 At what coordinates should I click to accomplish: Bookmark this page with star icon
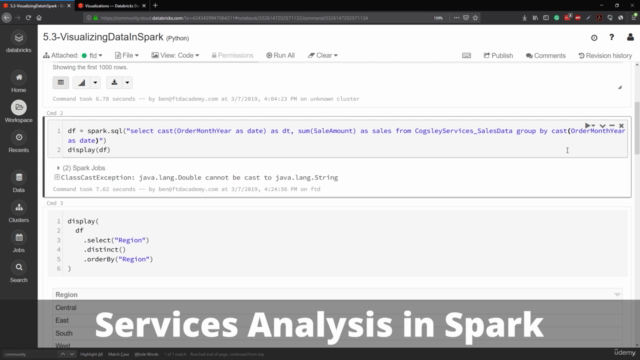[x=475, y=18]
